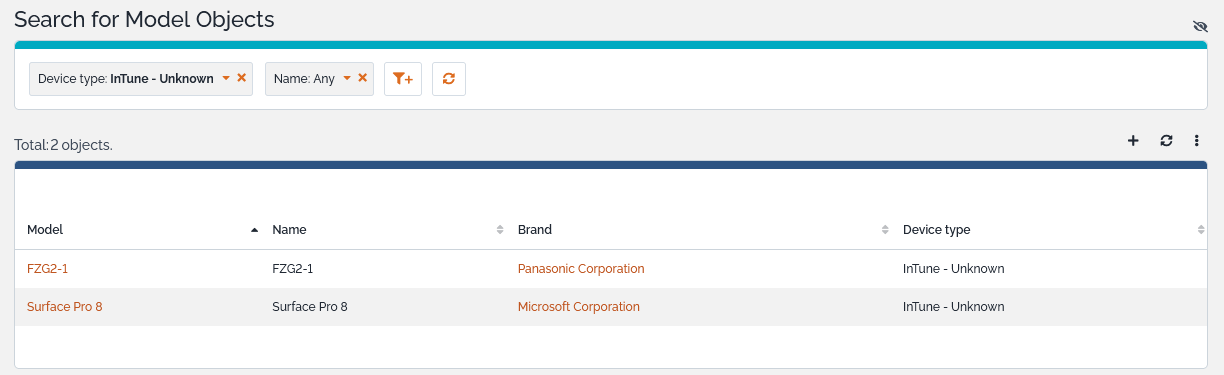This screenshot has height=375, width=1224.
Task: Remove the Name filter
Action: tap(362, 78)
